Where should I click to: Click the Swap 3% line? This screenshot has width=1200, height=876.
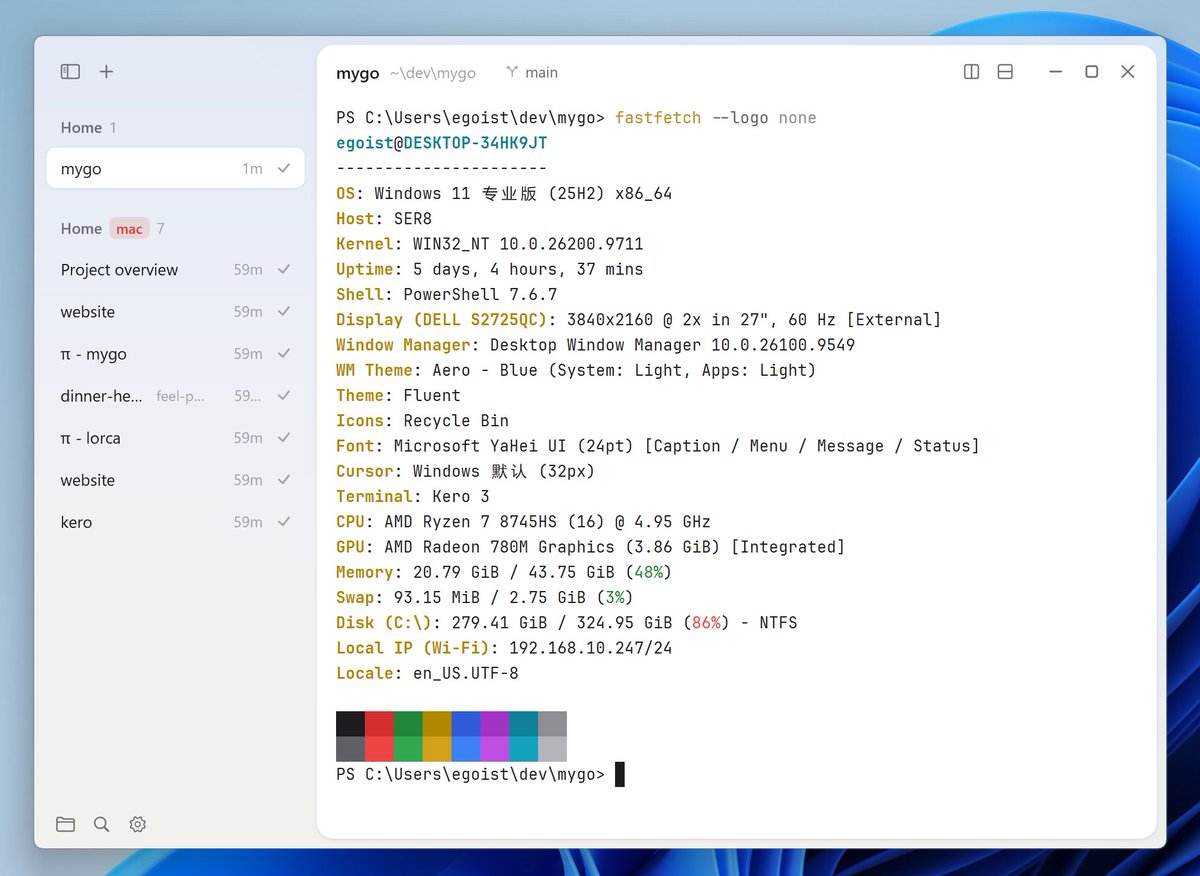pos(485,598)
